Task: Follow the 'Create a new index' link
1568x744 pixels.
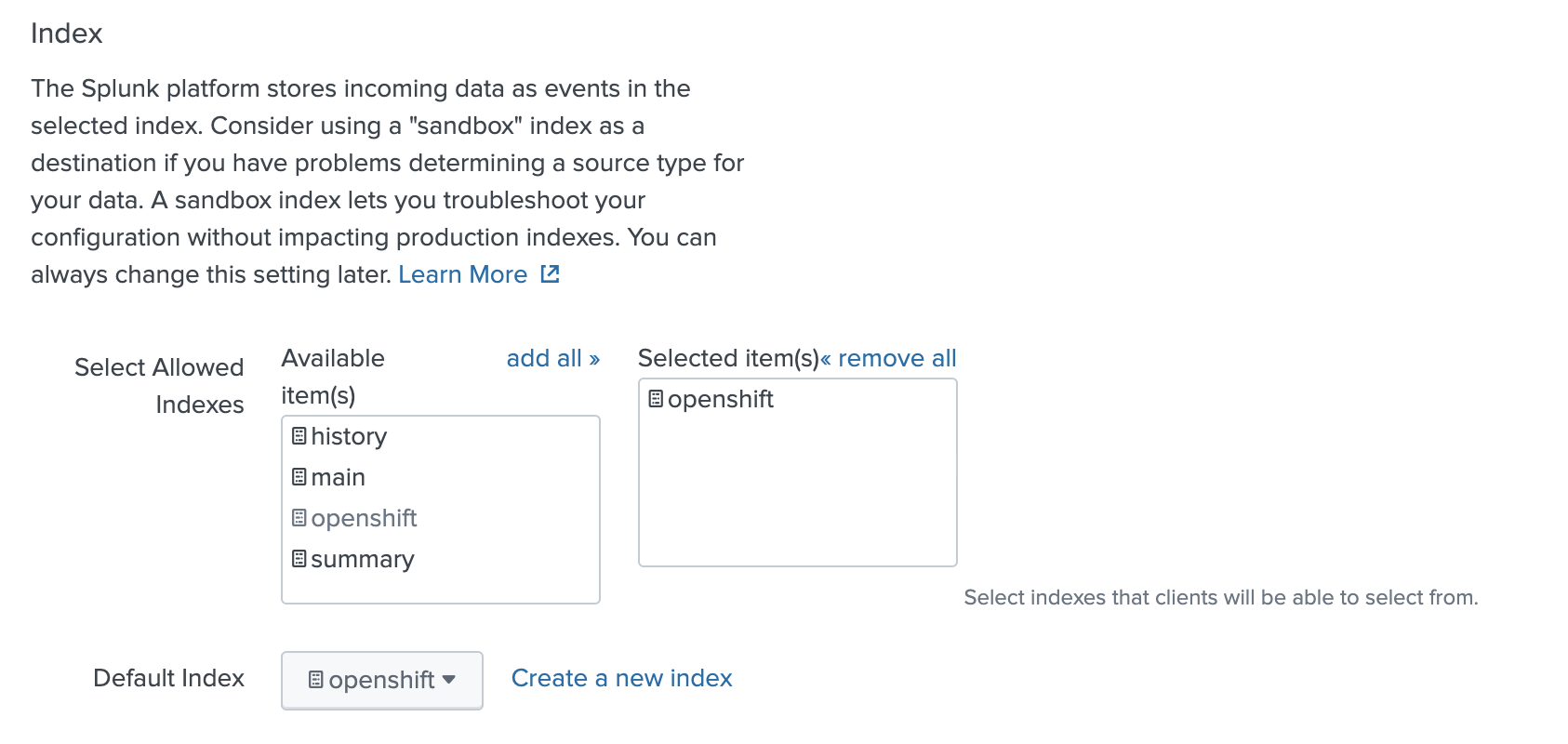Action: pos(621,678)
